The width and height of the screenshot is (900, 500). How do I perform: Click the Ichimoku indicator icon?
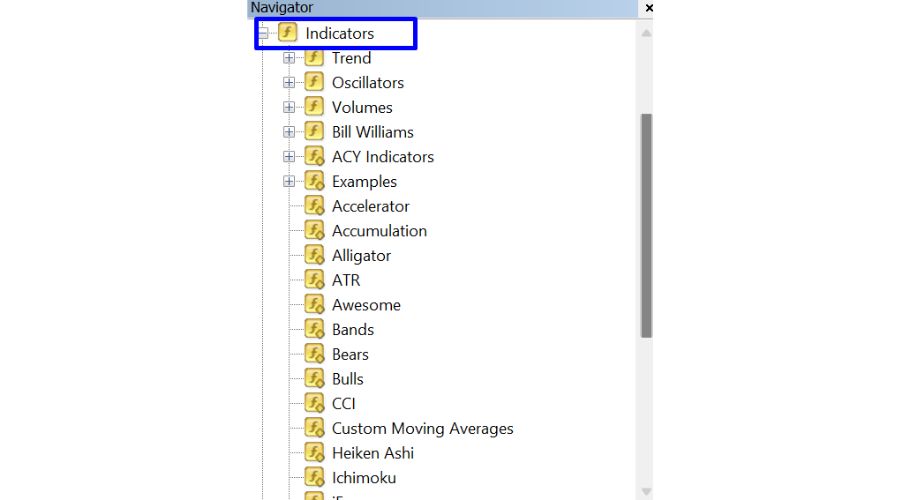coord(314,478)
